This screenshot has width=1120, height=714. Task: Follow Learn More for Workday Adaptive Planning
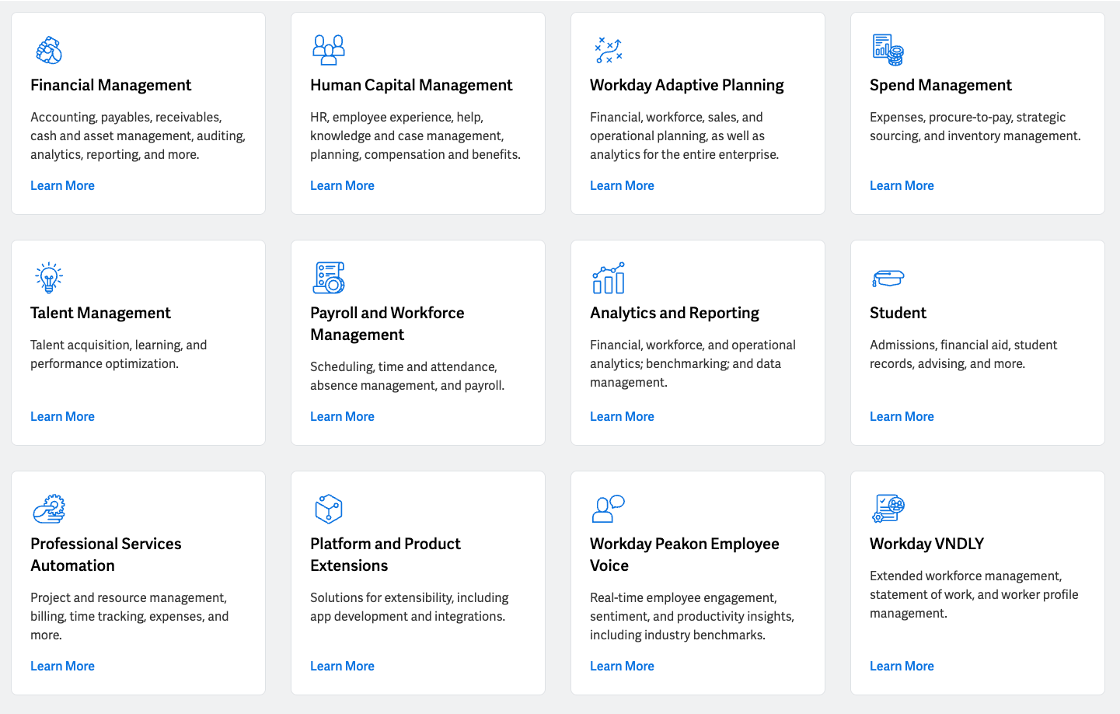[x=622, y=186]
